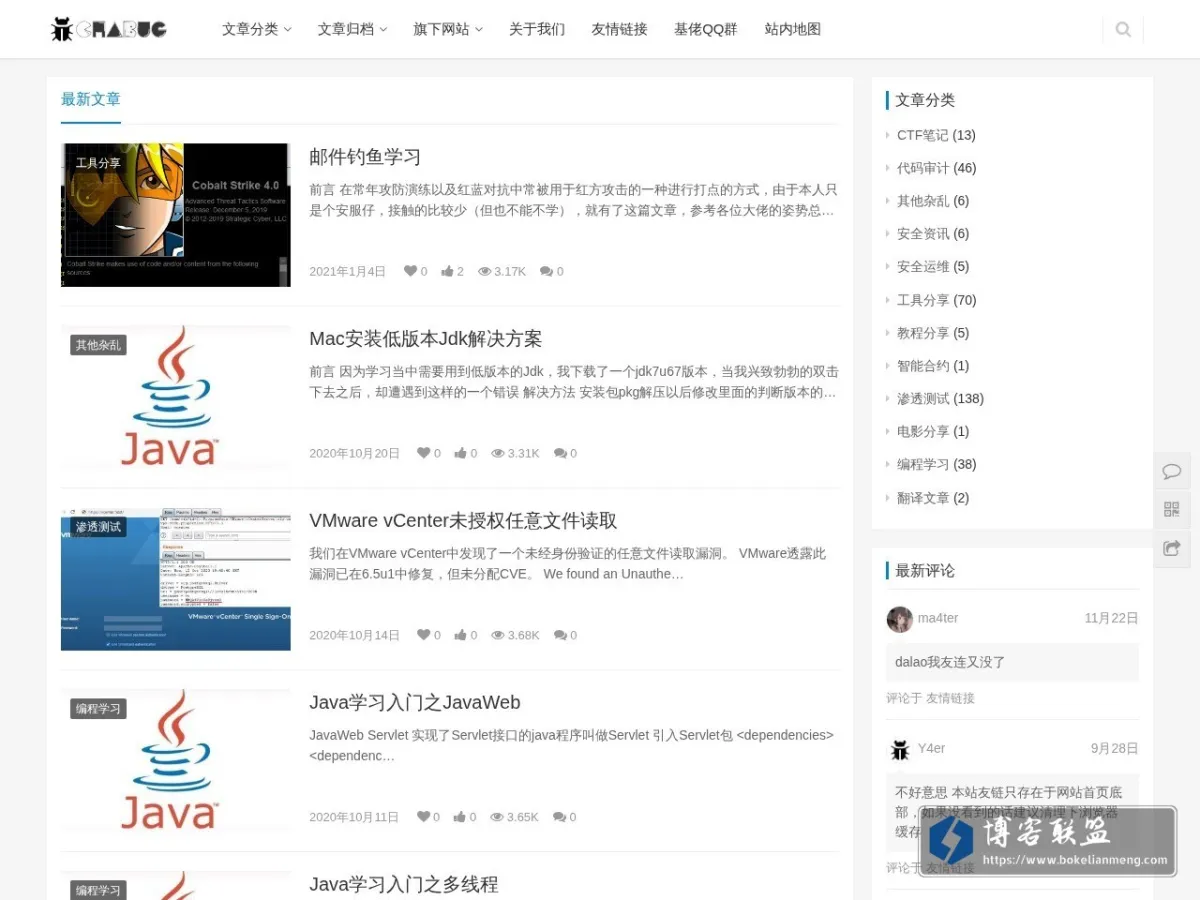The height and width of the screenshot is (900, 1200).
Task: Open the 代码审计 category
Action: pyautogui.click(x=922, y=168)
